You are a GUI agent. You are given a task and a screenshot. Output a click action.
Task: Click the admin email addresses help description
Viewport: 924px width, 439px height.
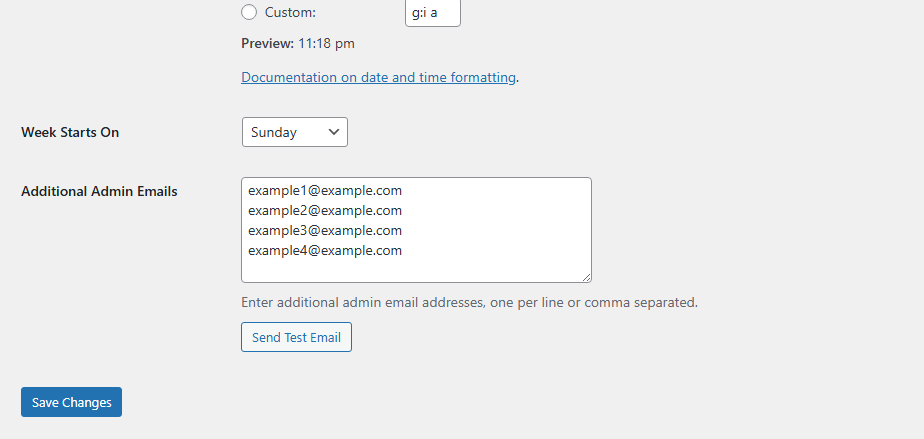(x=469, y=302)
